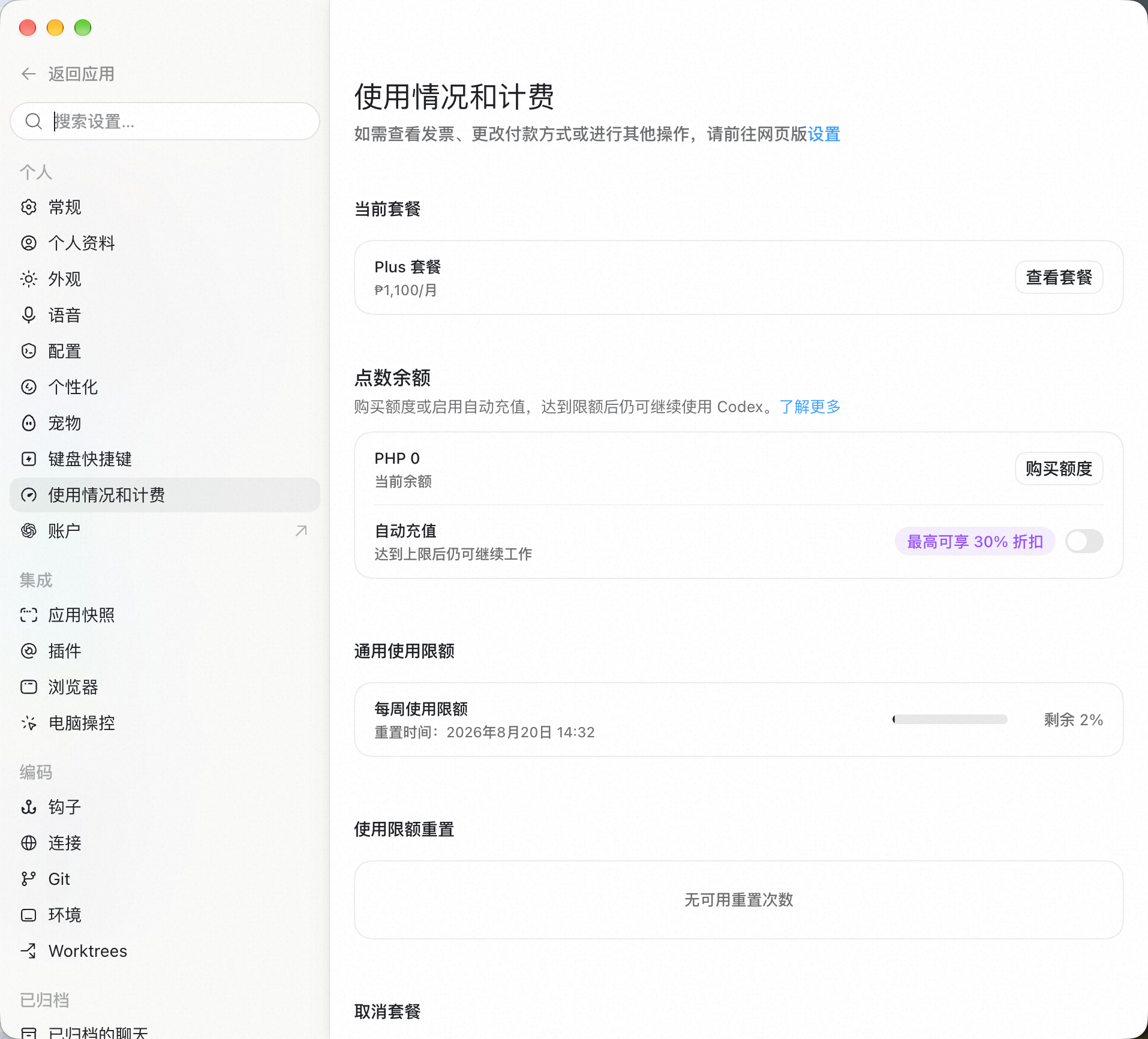Click the keyboard shortcut icon next to 键盘快捷键
This screenshot has height=1039, width=1148.
point(29,459)
